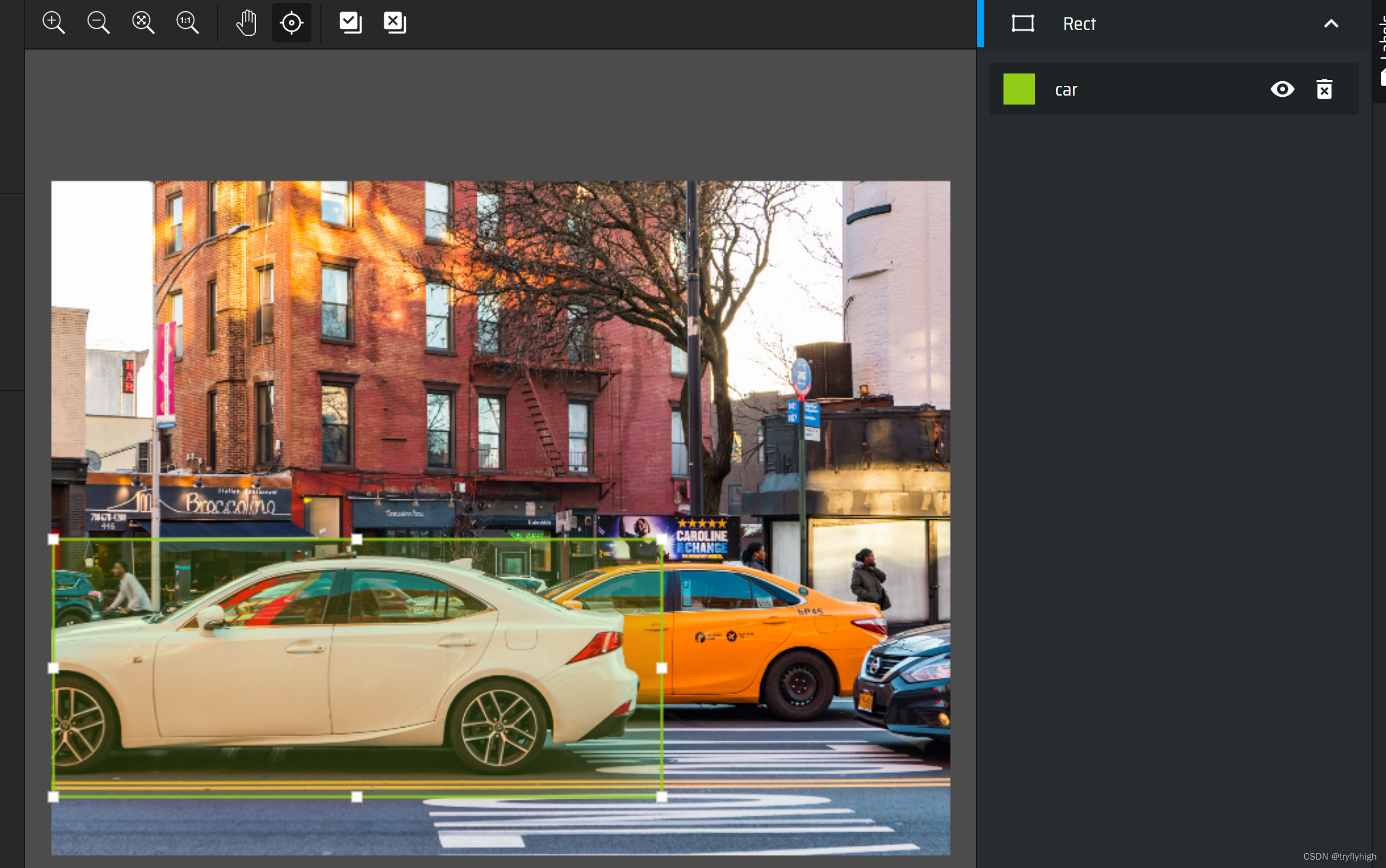
Task: Click the fit-to-screen zoom icon
Action: 143,23
